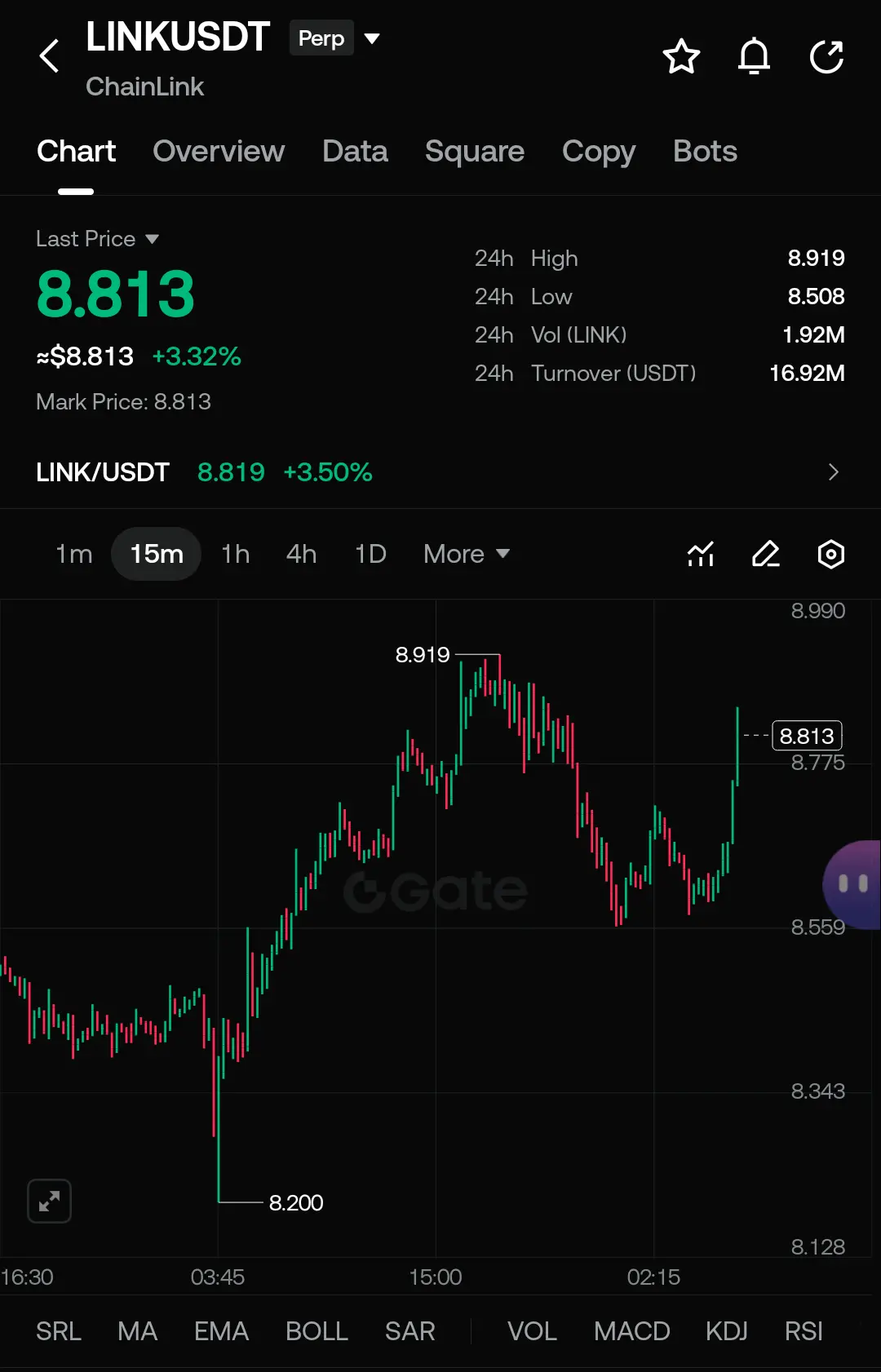Tap the ChainLink subtitle
The image size is (881, 1372).
click(x=144, y=86)
